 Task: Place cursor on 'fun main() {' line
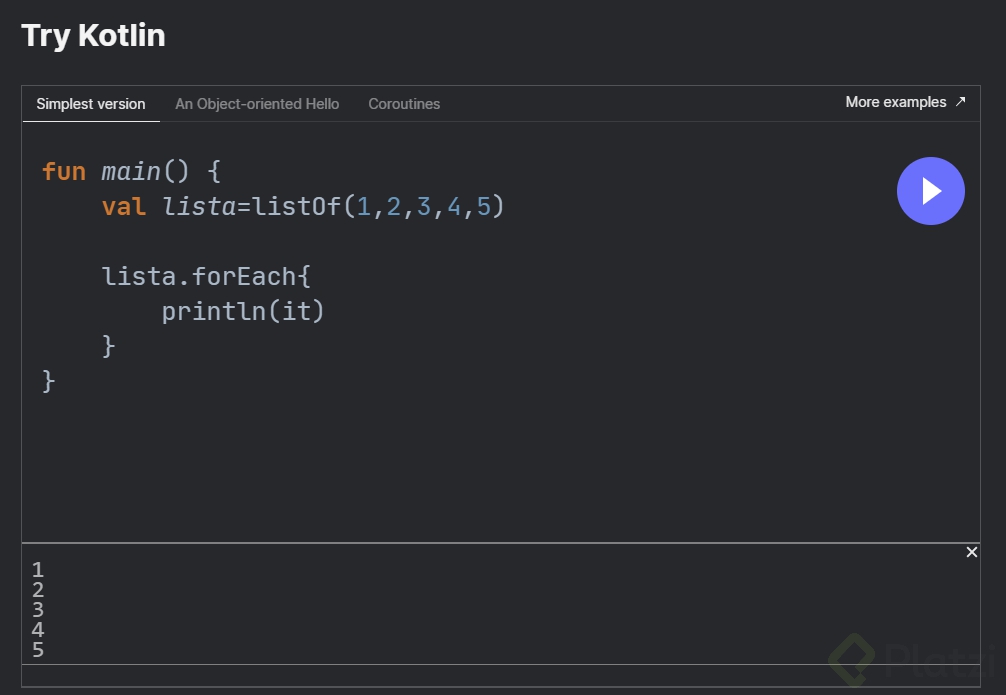[132, 172]
